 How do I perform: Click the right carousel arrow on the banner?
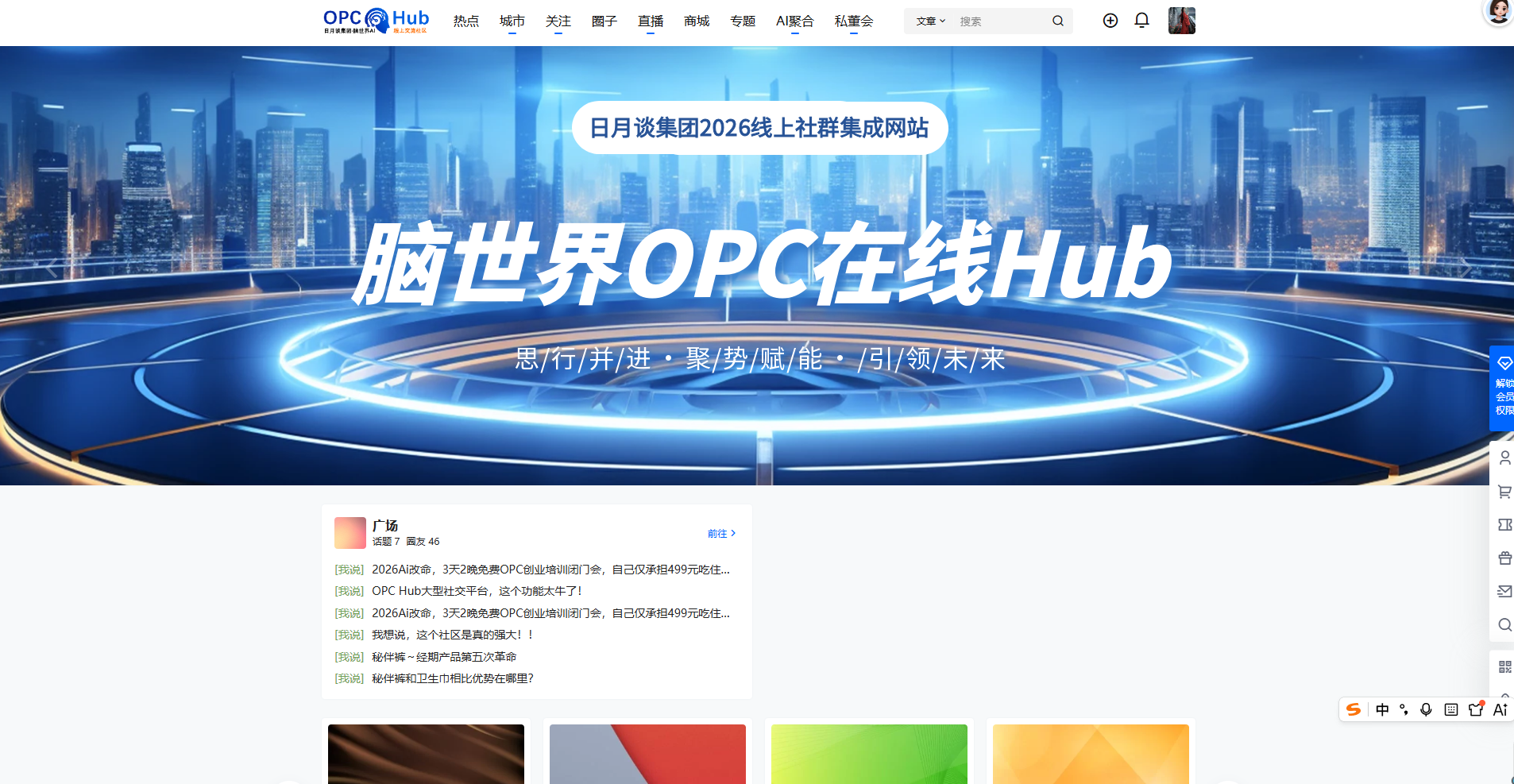click(1466, 268)
